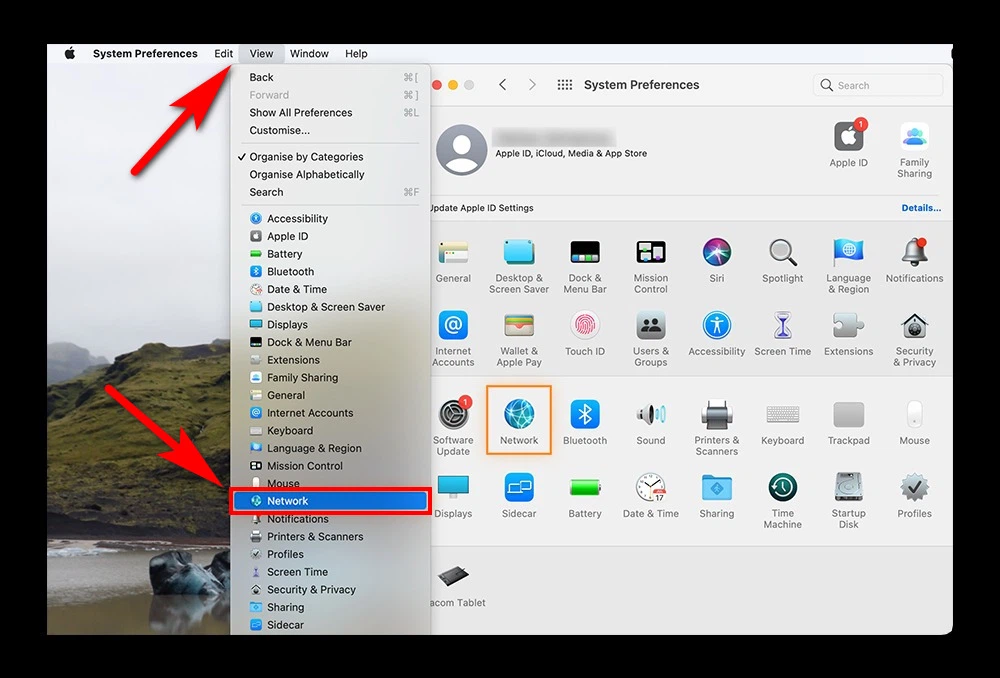Viewport: 1000px width, 678px height.
Task: Choose Back in the View menu
Action: 330,77
